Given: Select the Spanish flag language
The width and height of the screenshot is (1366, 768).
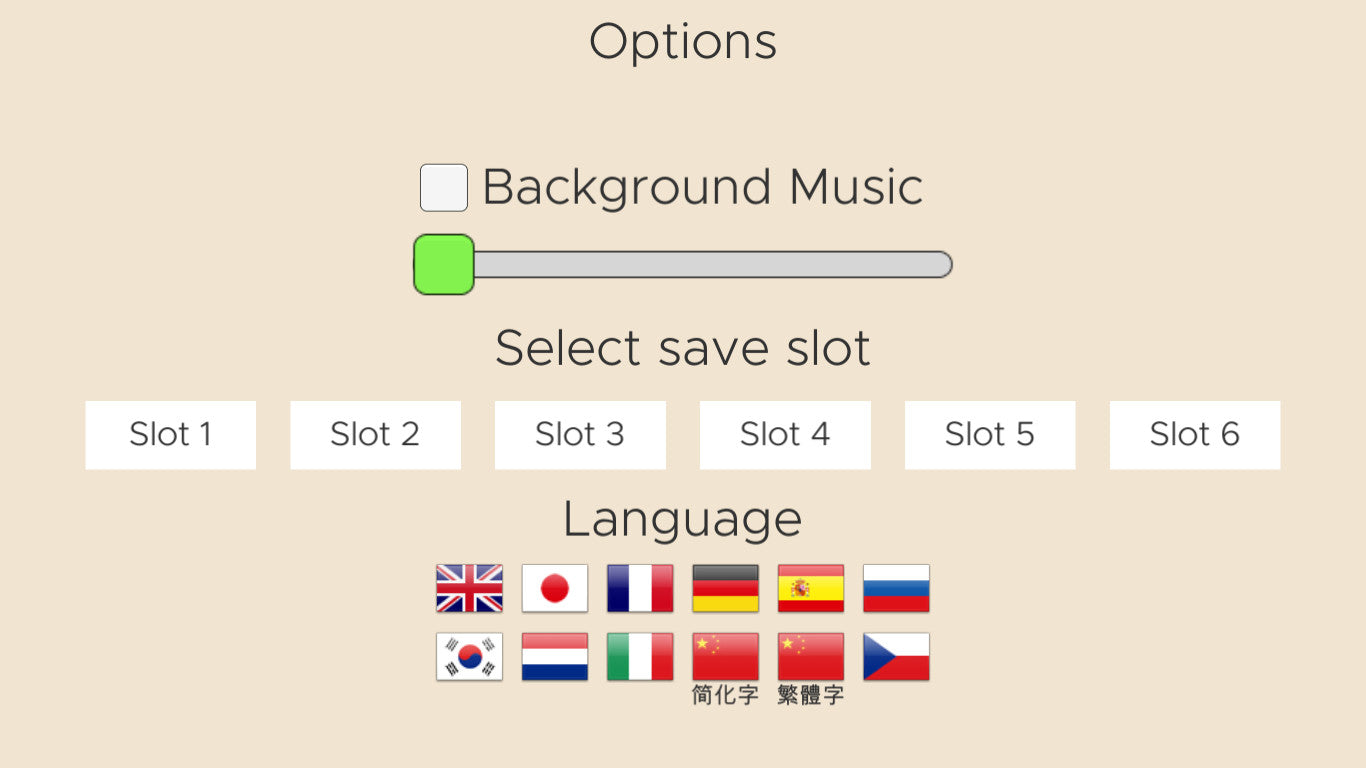Looking at the screenshot, I should pos(810,588).
